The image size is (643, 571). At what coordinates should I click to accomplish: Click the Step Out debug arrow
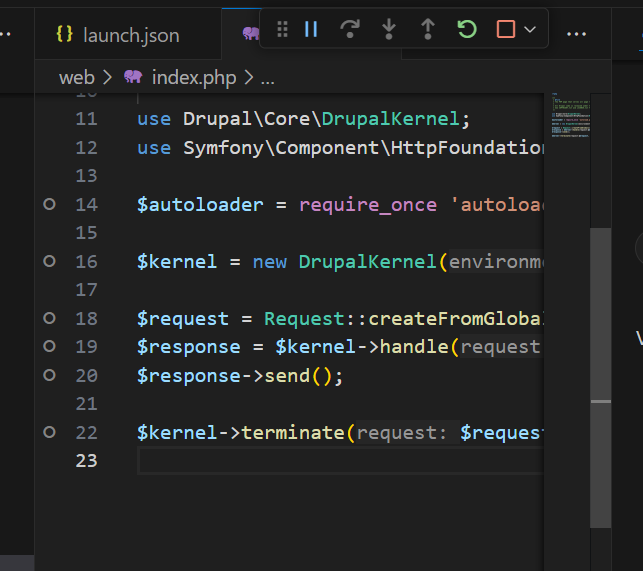point(428,29)
